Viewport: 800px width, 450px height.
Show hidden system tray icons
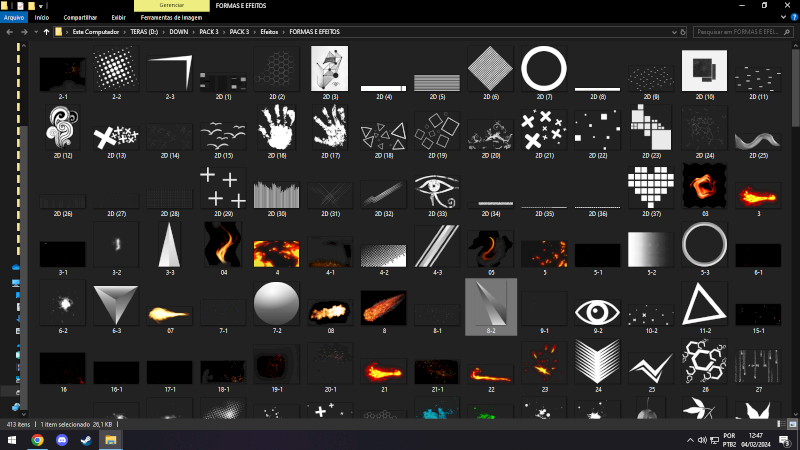[x=689, y=439]
